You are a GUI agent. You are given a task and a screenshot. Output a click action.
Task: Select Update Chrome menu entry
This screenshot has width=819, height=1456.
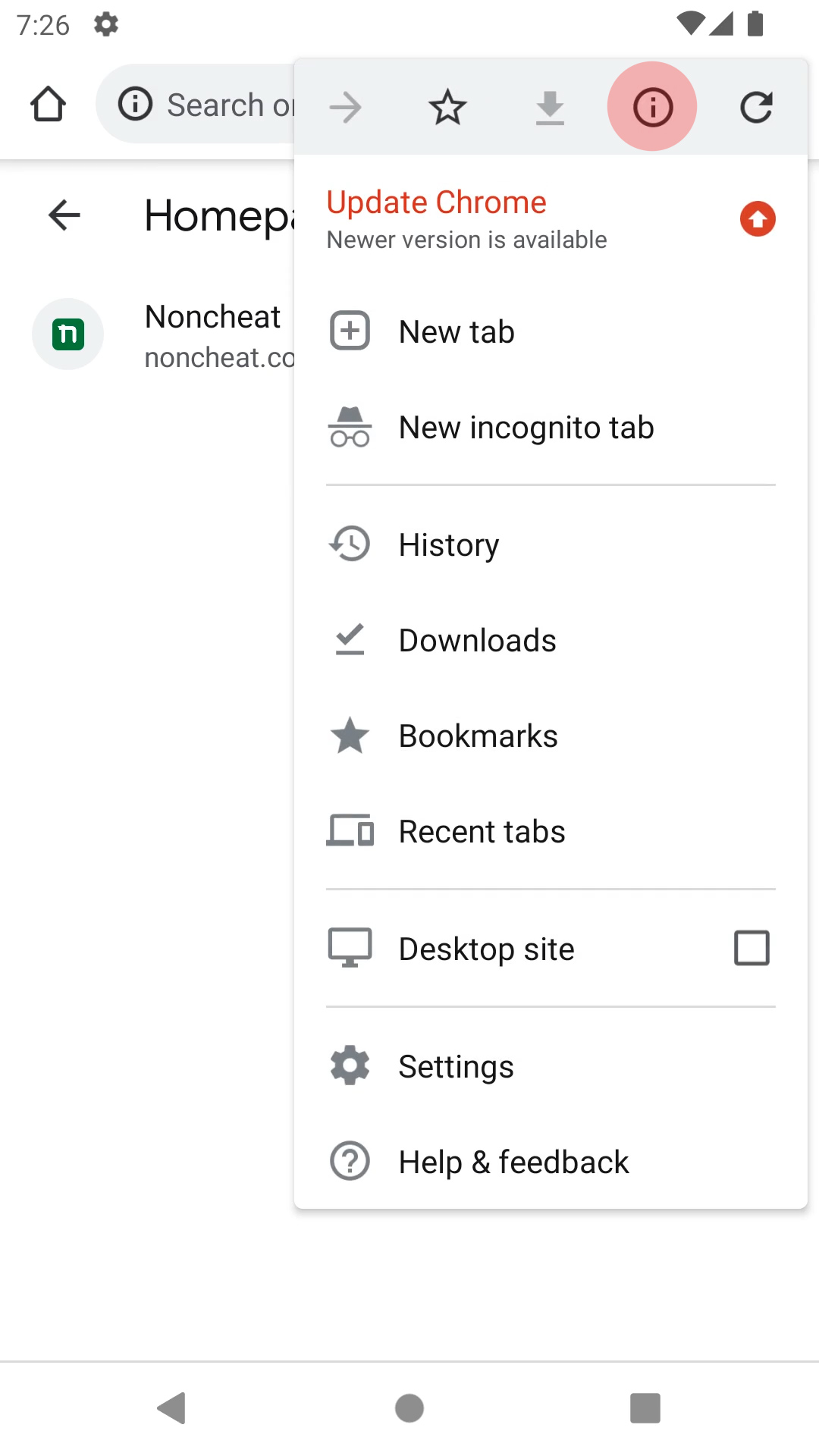[551, 219]
